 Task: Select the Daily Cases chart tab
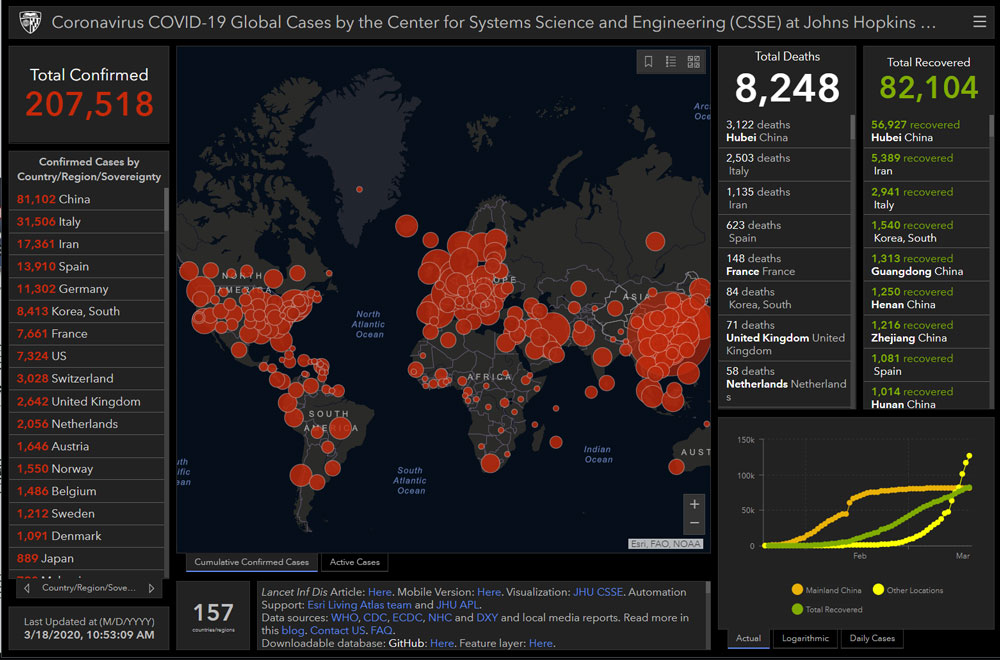[x=872, y=638]
